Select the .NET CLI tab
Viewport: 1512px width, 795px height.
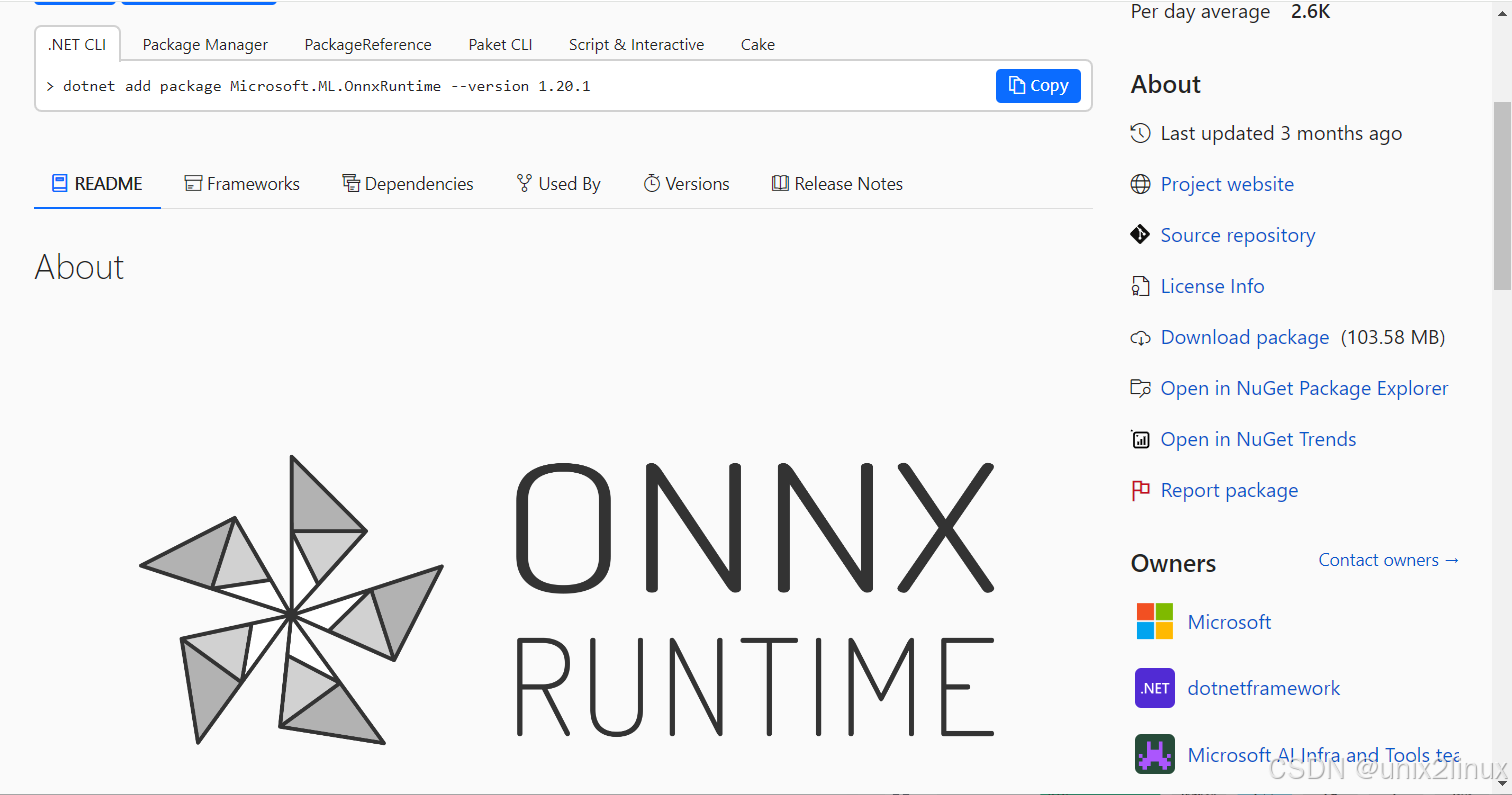(77, 44)
